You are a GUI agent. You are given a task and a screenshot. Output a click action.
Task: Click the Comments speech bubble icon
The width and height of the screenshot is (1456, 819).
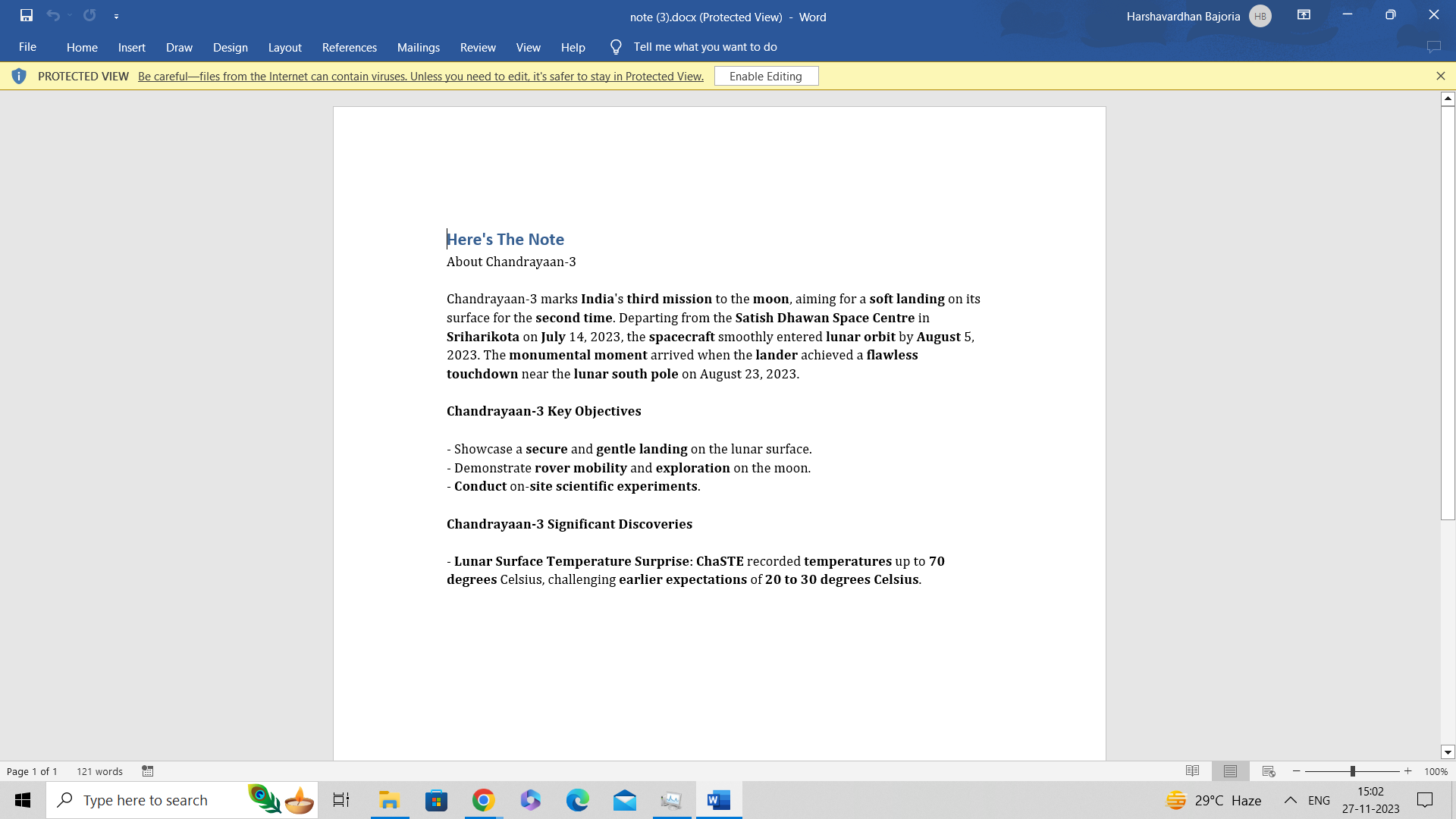(x=1433, y=47)
